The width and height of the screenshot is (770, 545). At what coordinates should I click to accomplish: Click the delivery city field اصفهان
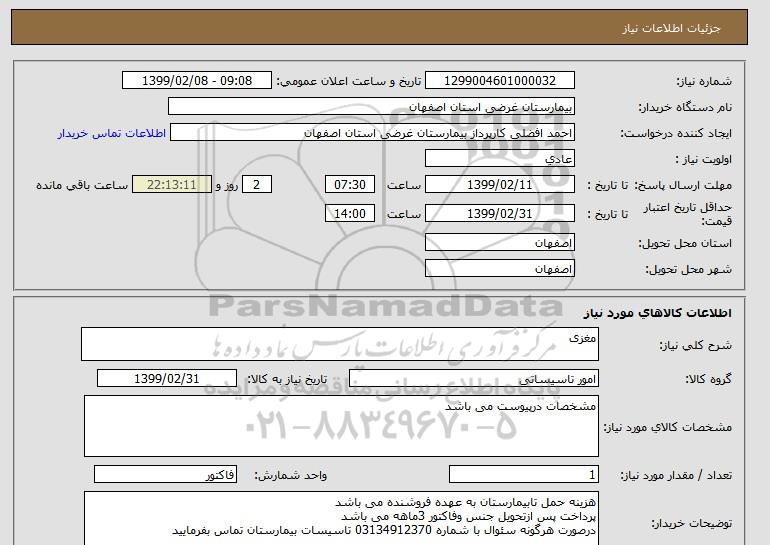pos(499,269)
